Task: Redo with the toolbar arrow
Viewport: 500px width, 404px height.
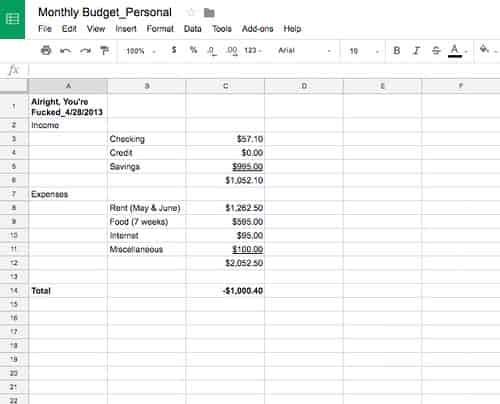Action: 85,51
